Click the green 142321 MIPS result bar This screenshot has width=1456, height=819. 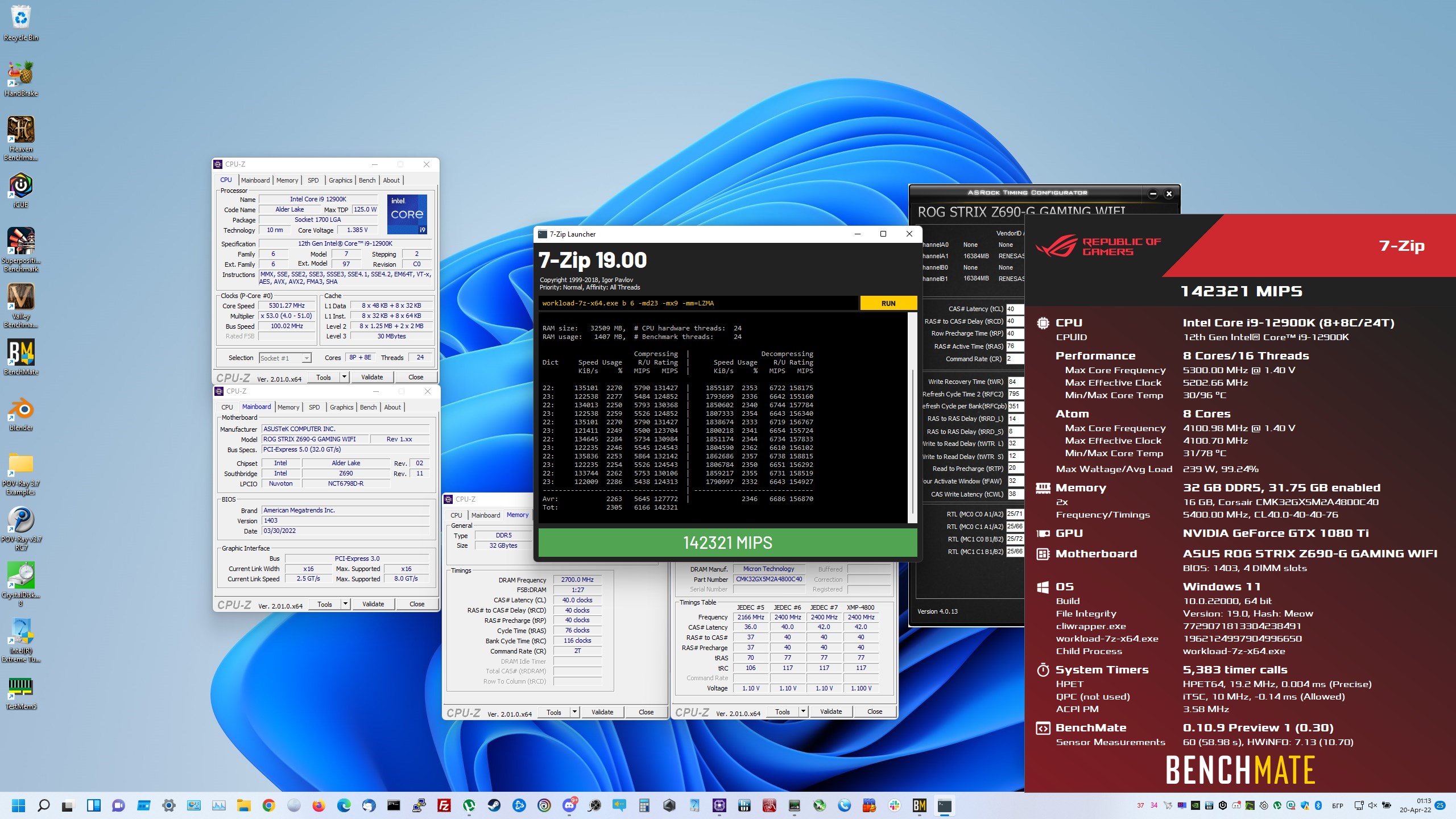tap(727, 543)
